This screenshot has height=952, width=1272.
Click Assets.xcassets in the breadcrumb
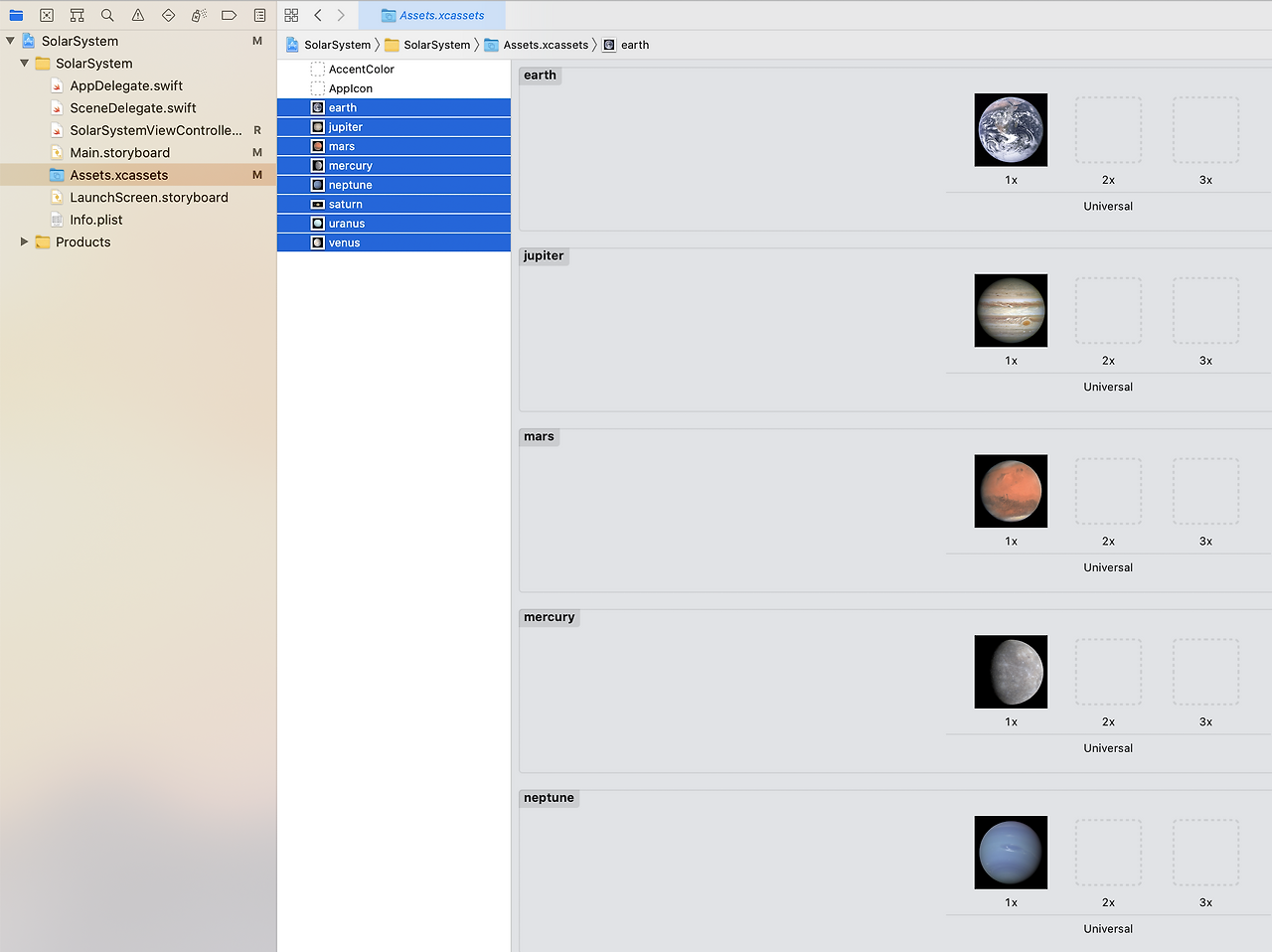tap(536, 45)
